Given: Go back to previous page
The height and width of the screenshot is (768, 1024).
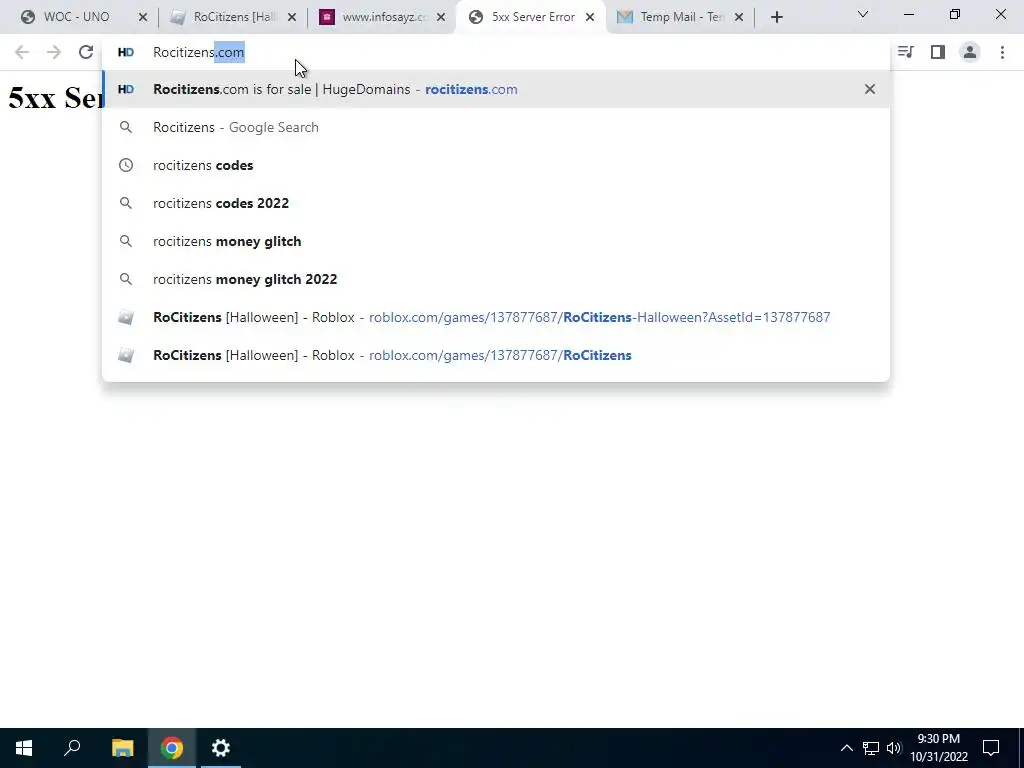Looking at the screenshot, I should click(22, 52).
